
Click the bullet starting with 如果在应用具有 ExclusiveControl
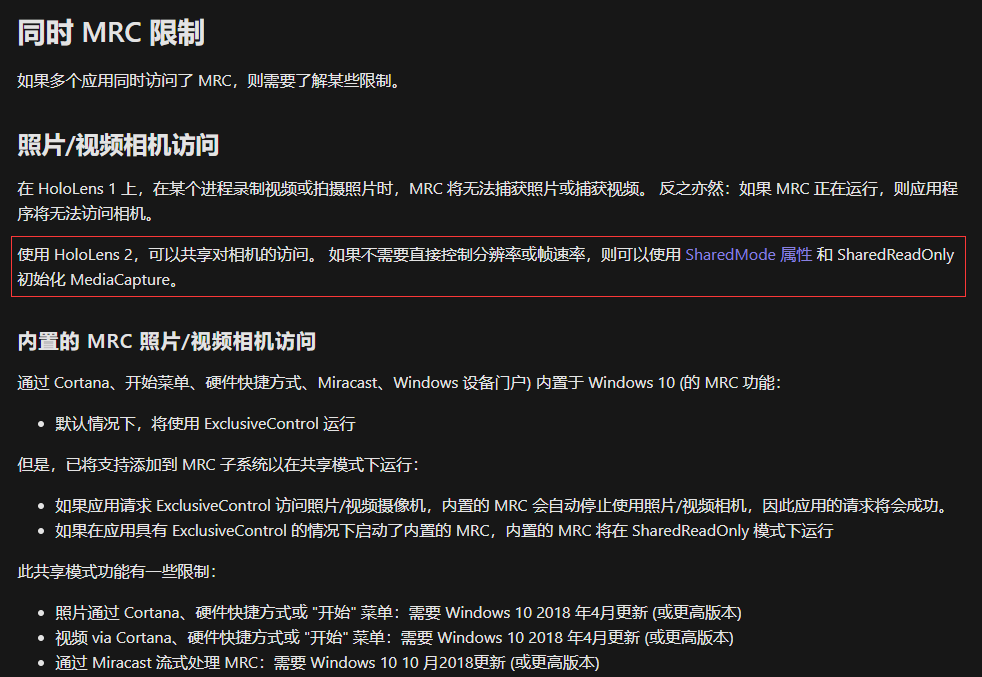443,531
